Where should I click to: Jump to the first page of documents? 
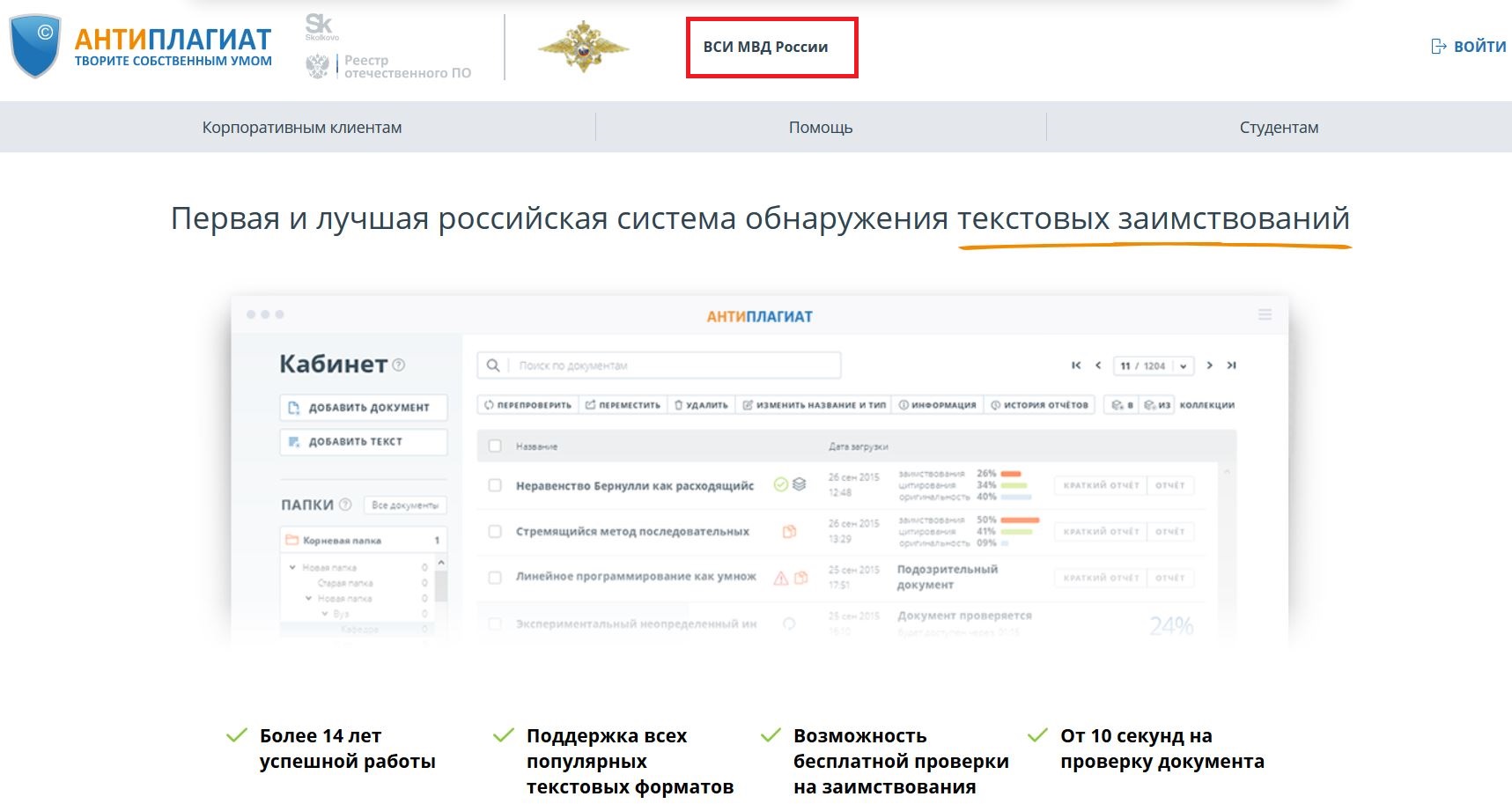point(1076,365)
